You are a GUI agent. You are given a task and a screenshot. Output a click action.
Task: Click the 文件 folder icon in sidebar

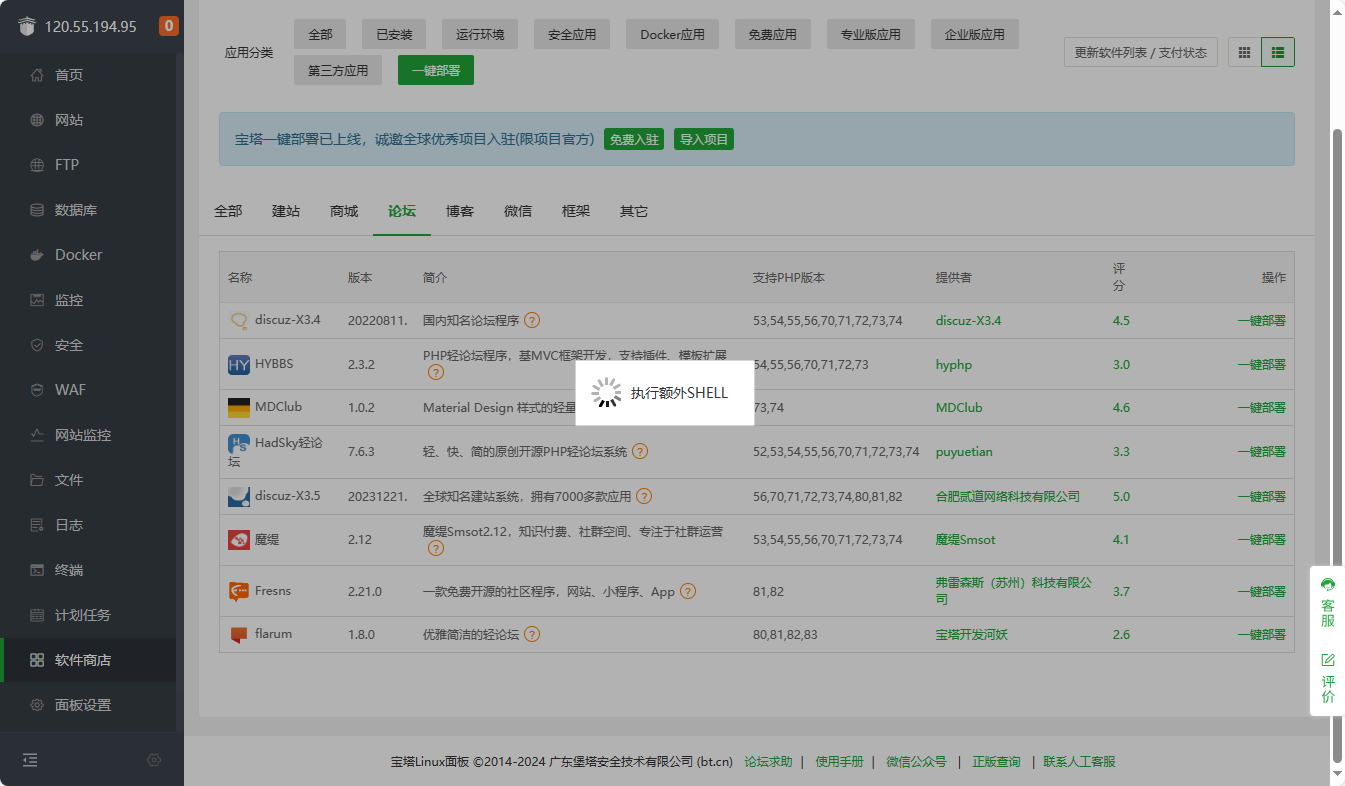[37, 480]
